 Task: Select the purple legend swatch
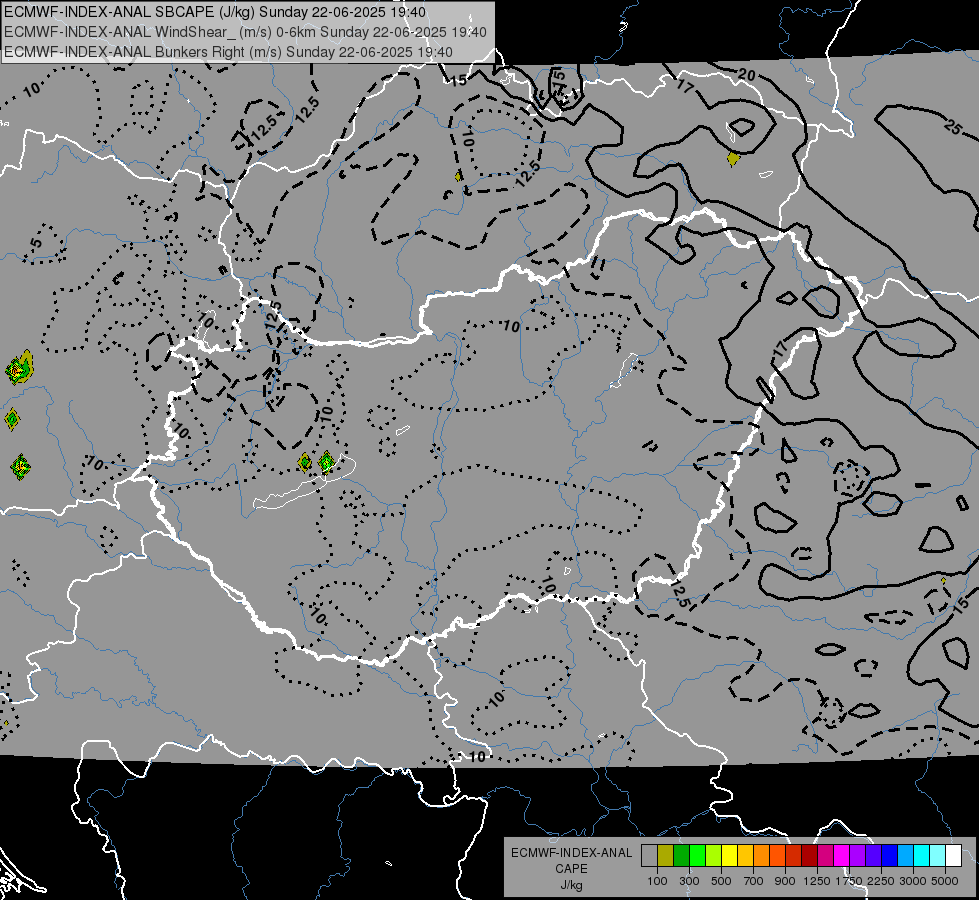pyautogui.click(x=858, y=856)
